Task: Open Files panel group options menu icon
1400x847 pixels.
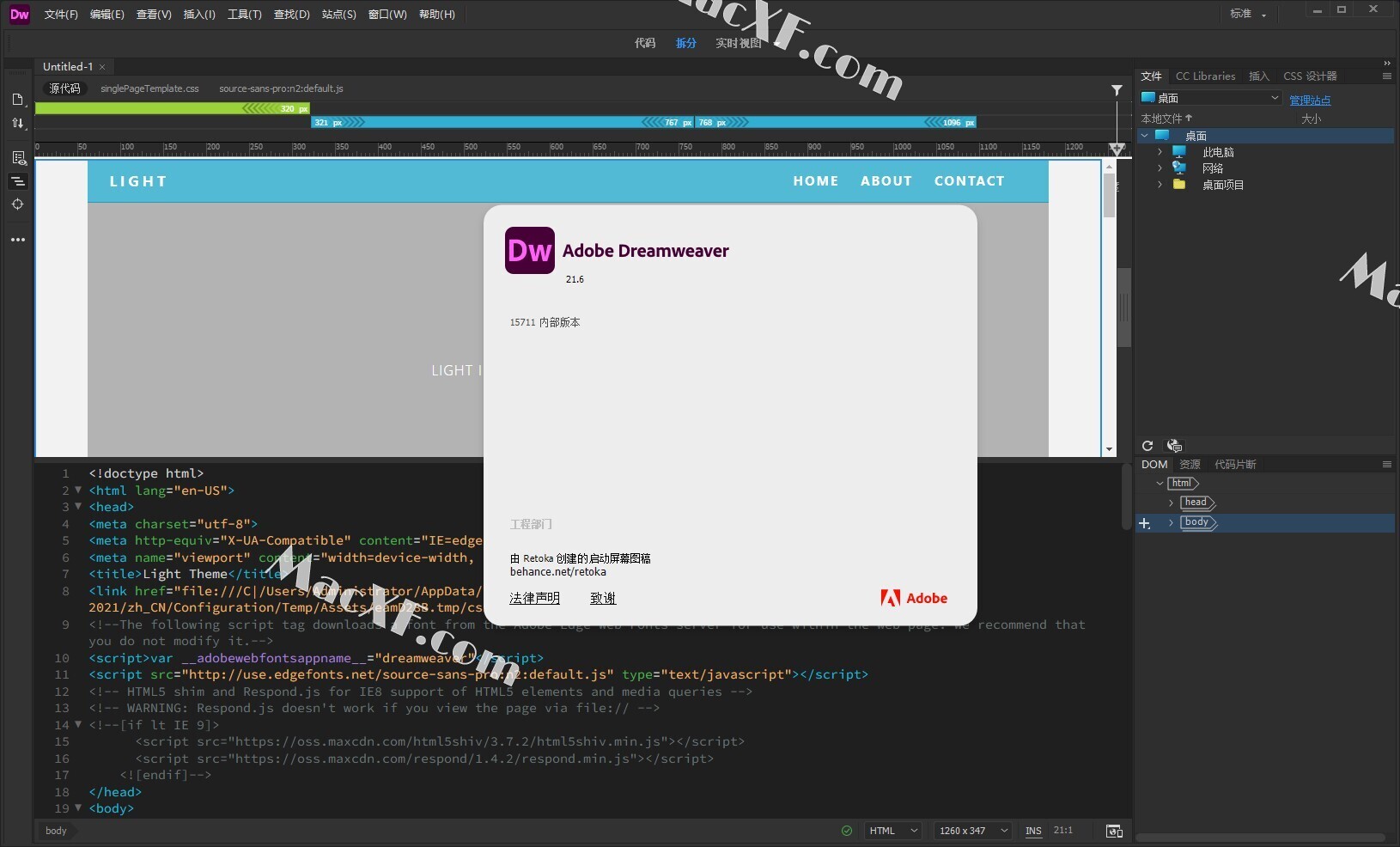Action: point(1386,76)
